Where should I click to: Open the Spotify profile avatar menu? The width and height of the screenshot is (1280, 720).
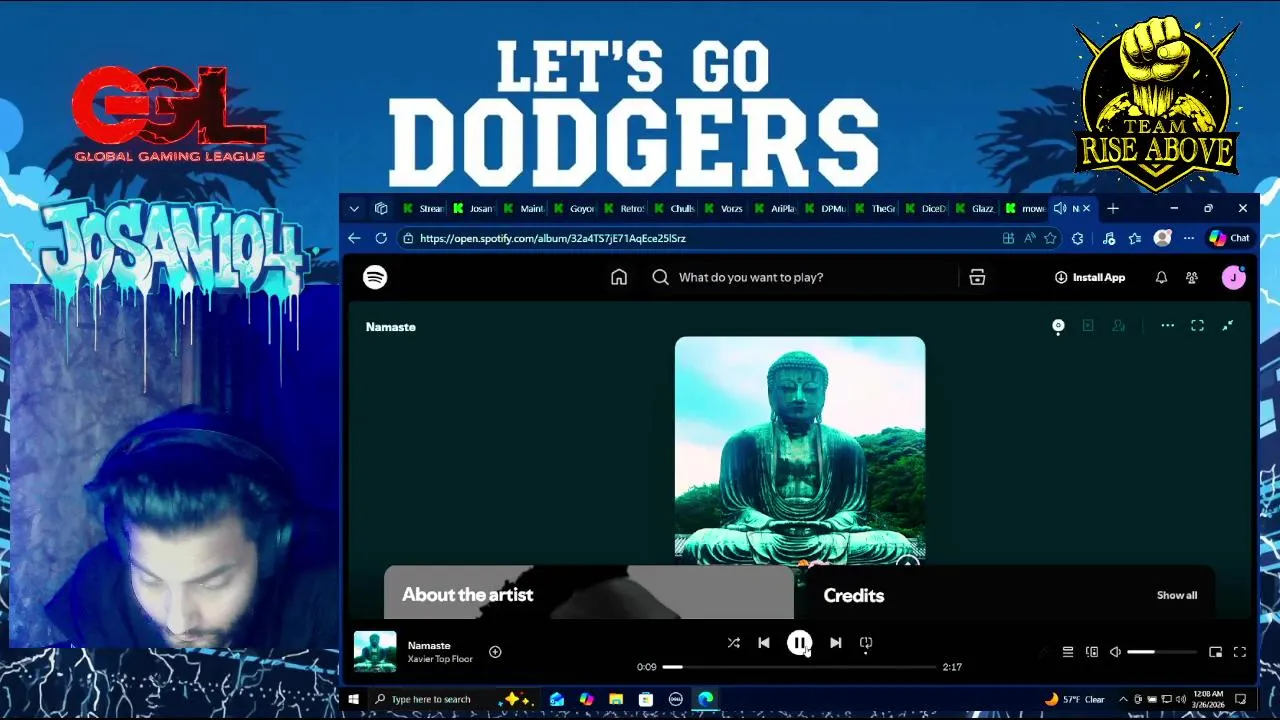coord(1233,277)
